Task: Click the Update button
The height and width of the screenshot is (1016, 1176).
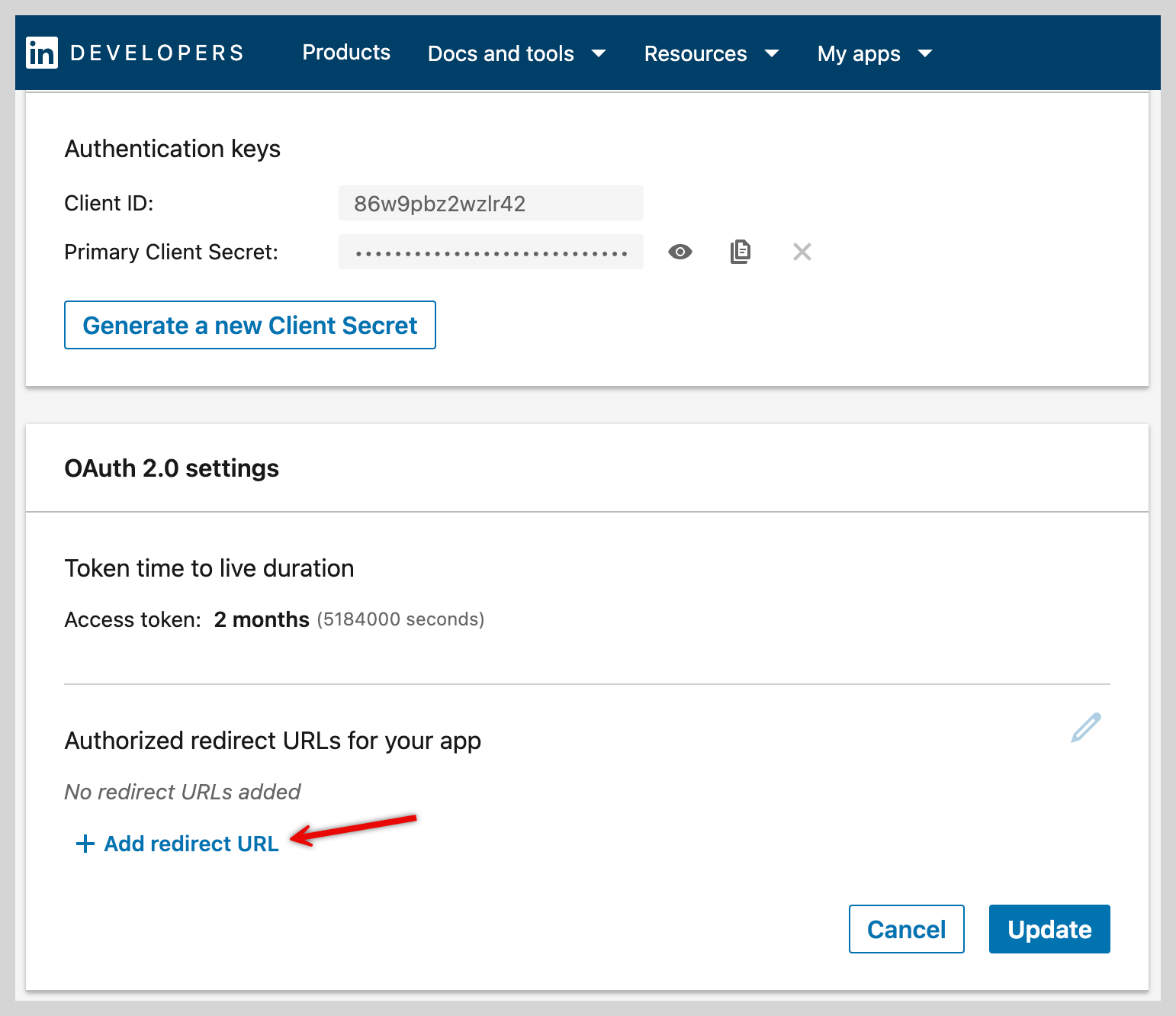Action: pyautogui.click(x=1049, y=929)
